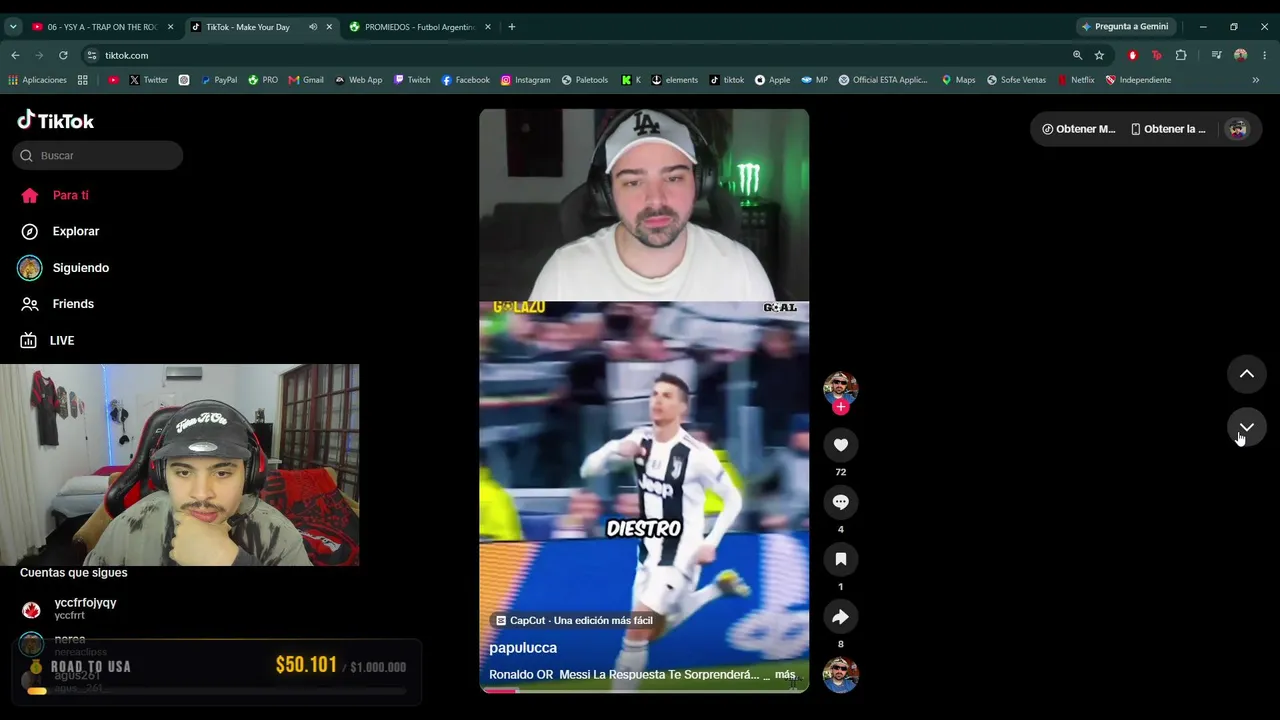Open the video creator avatar
Viewport: 1280px width, 720px height.
[840, 388]
